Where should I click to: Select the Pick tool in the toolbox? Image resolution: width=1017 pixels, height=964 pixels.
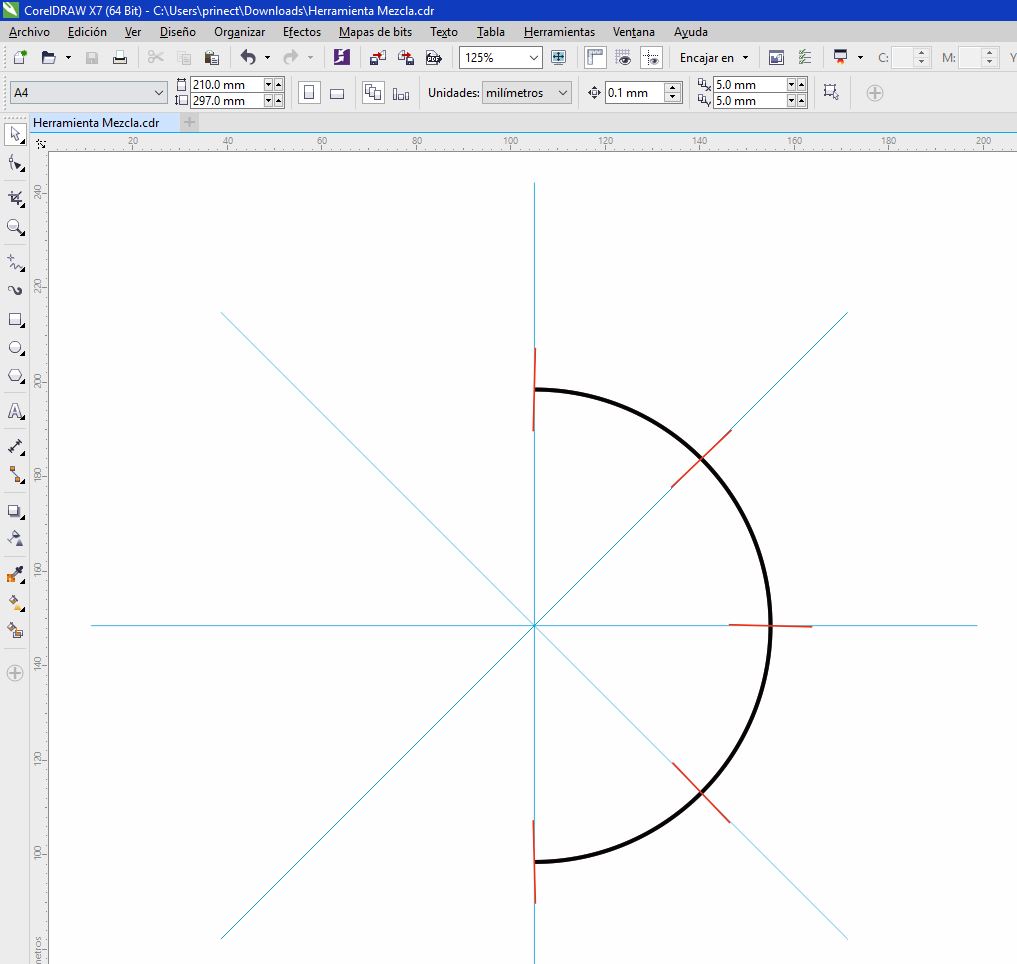[x=16, y=135]
